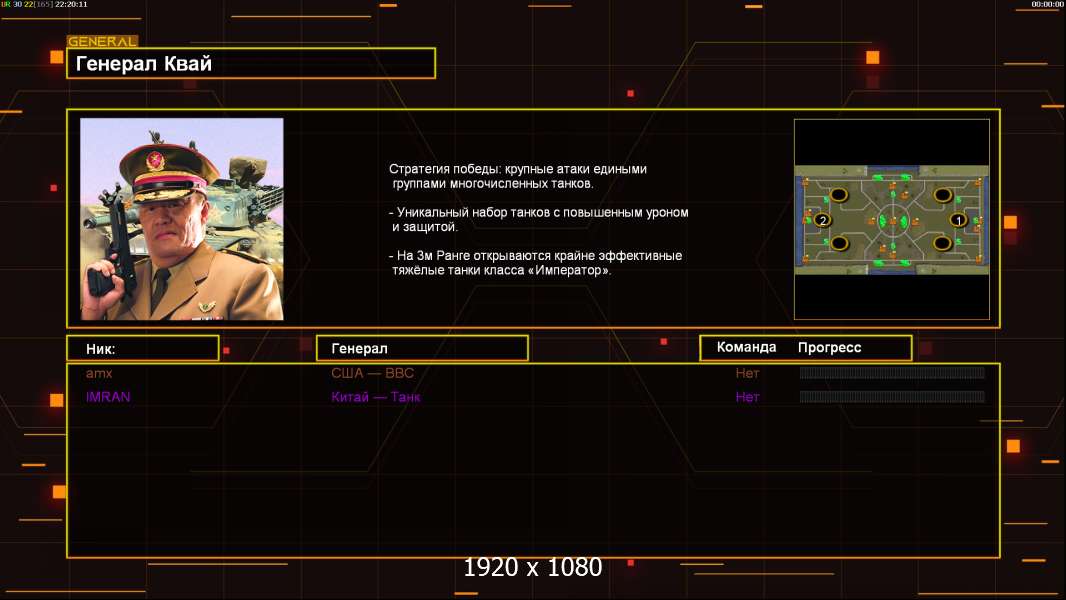
Task: Select player name amx
Action: (x=99, y=373)
